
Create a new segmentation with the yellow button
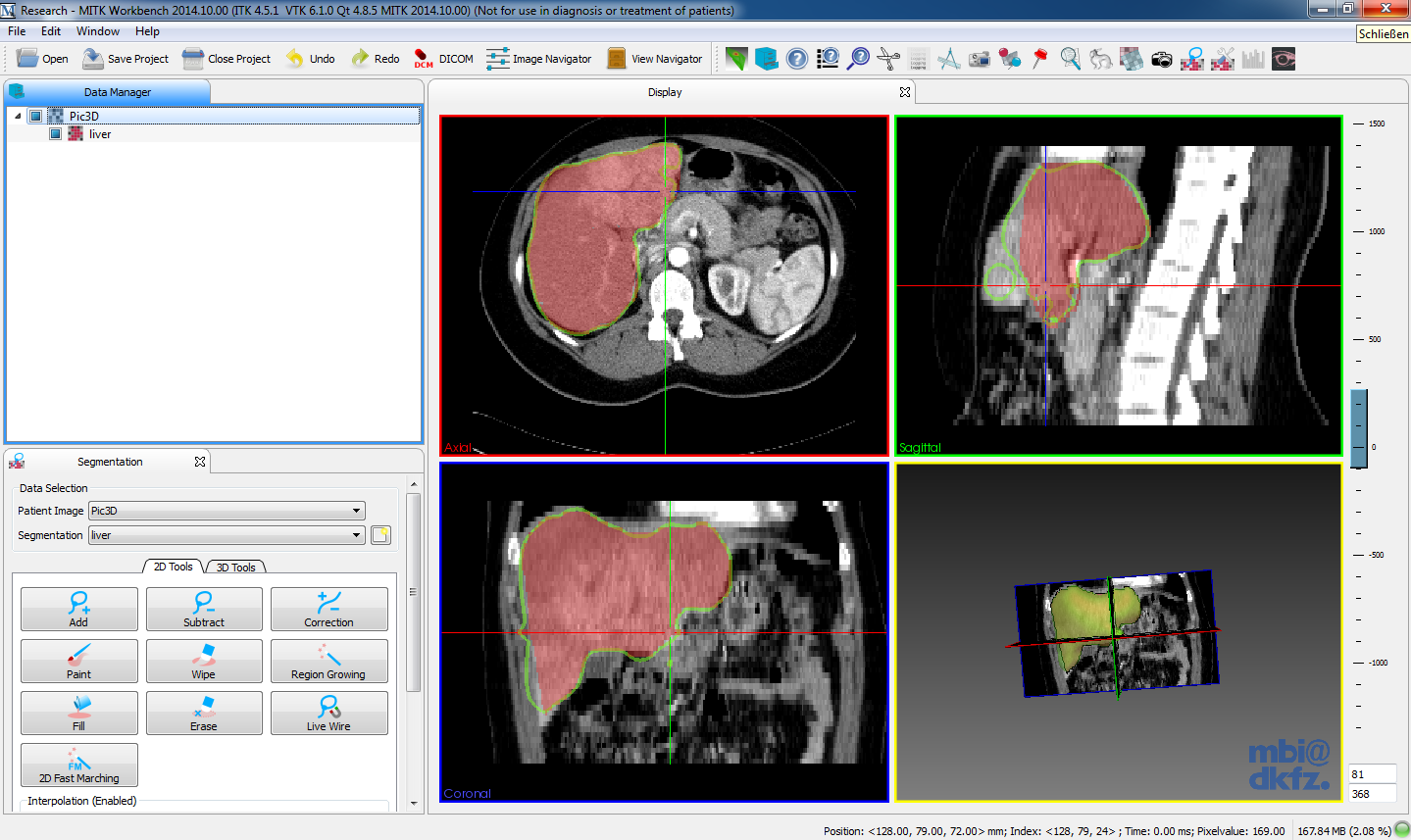(x=380, y=535)
